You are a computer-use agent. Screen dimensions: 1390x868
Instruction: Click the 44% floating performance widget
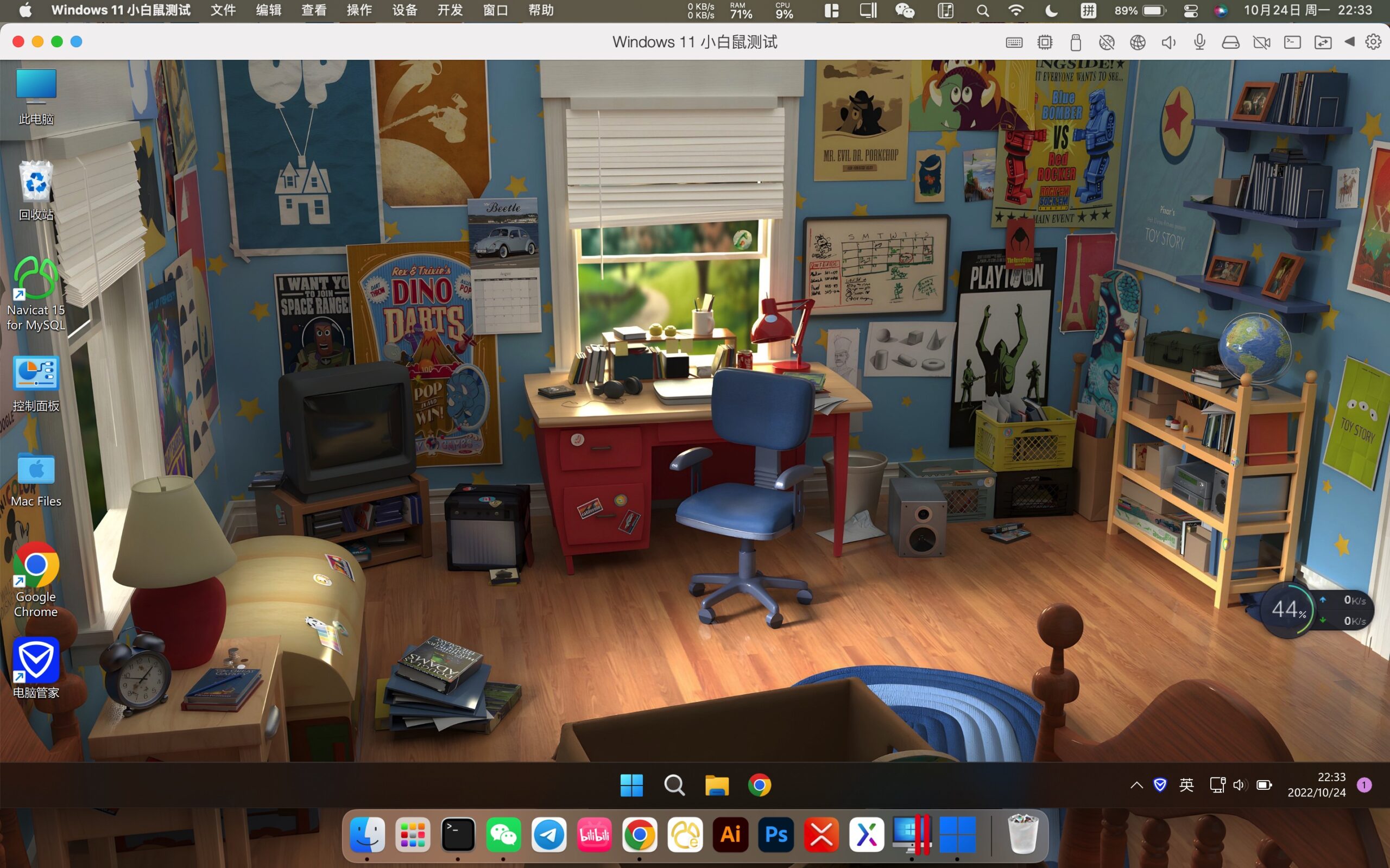(1288, 610)
